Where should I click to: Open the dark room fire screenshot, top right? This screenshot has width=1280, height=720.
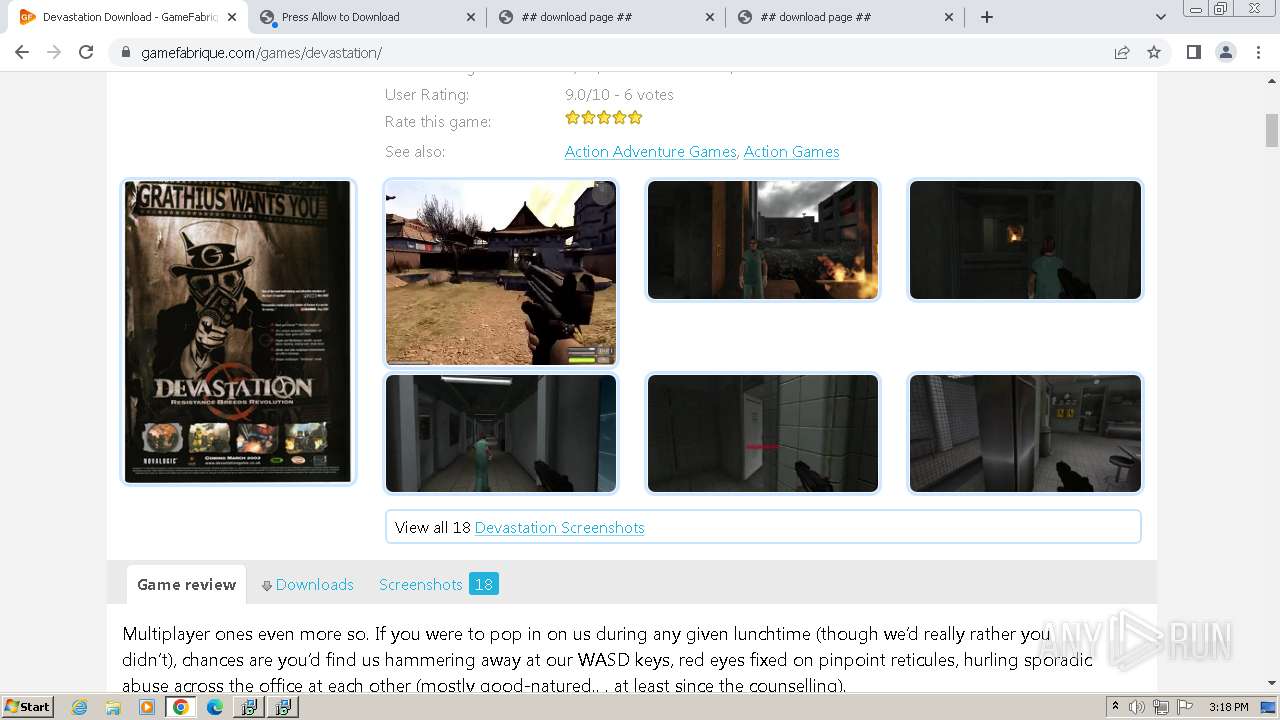[1025, 240]
